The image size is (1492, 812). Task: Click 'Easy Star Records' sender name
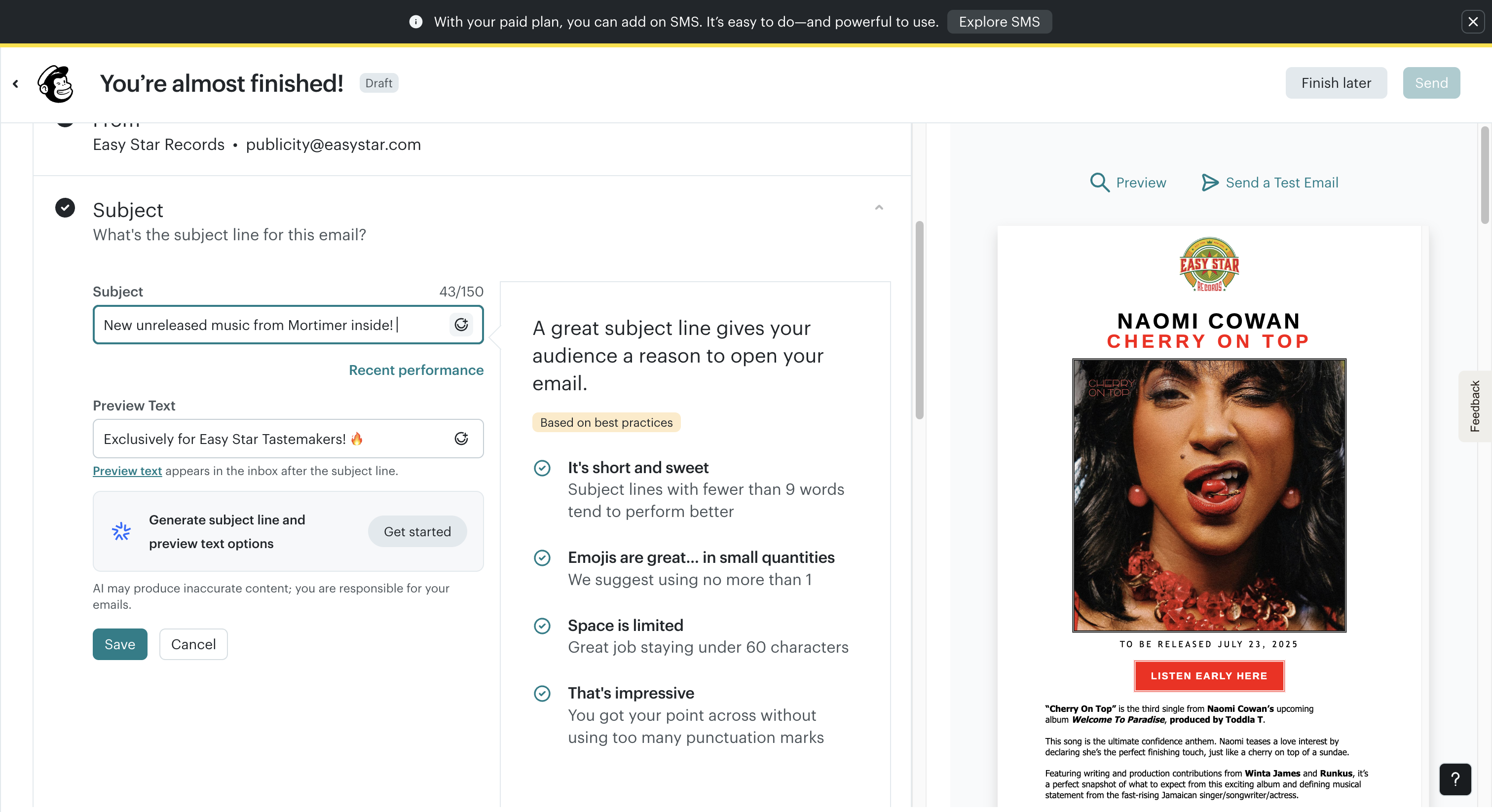coord(159,144)
